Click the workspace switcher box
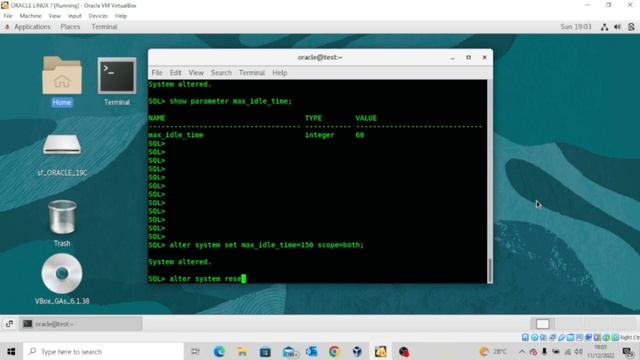Screen dimensions: 640x360 542,324
